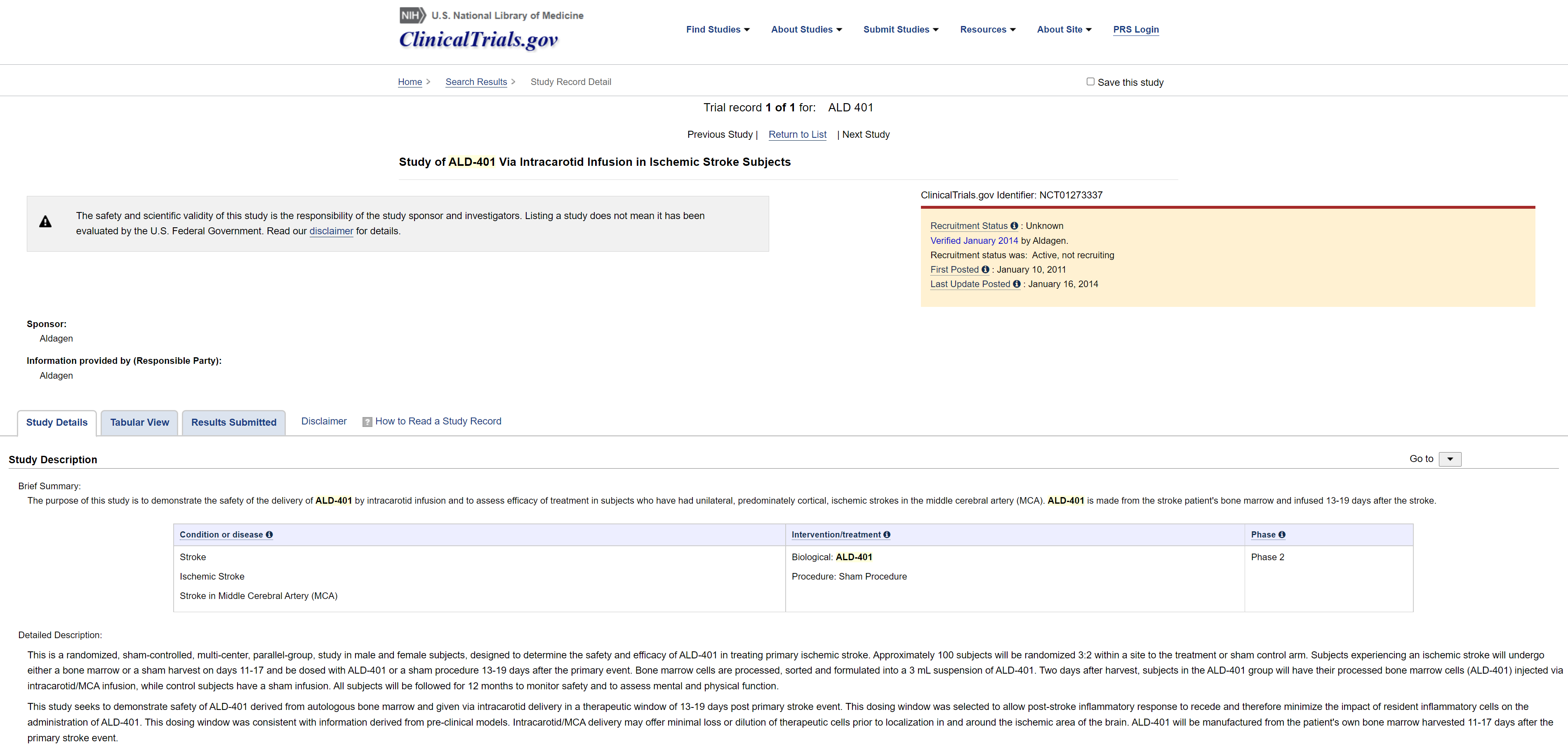Click the Recruitment Status label link

point(969,226)
